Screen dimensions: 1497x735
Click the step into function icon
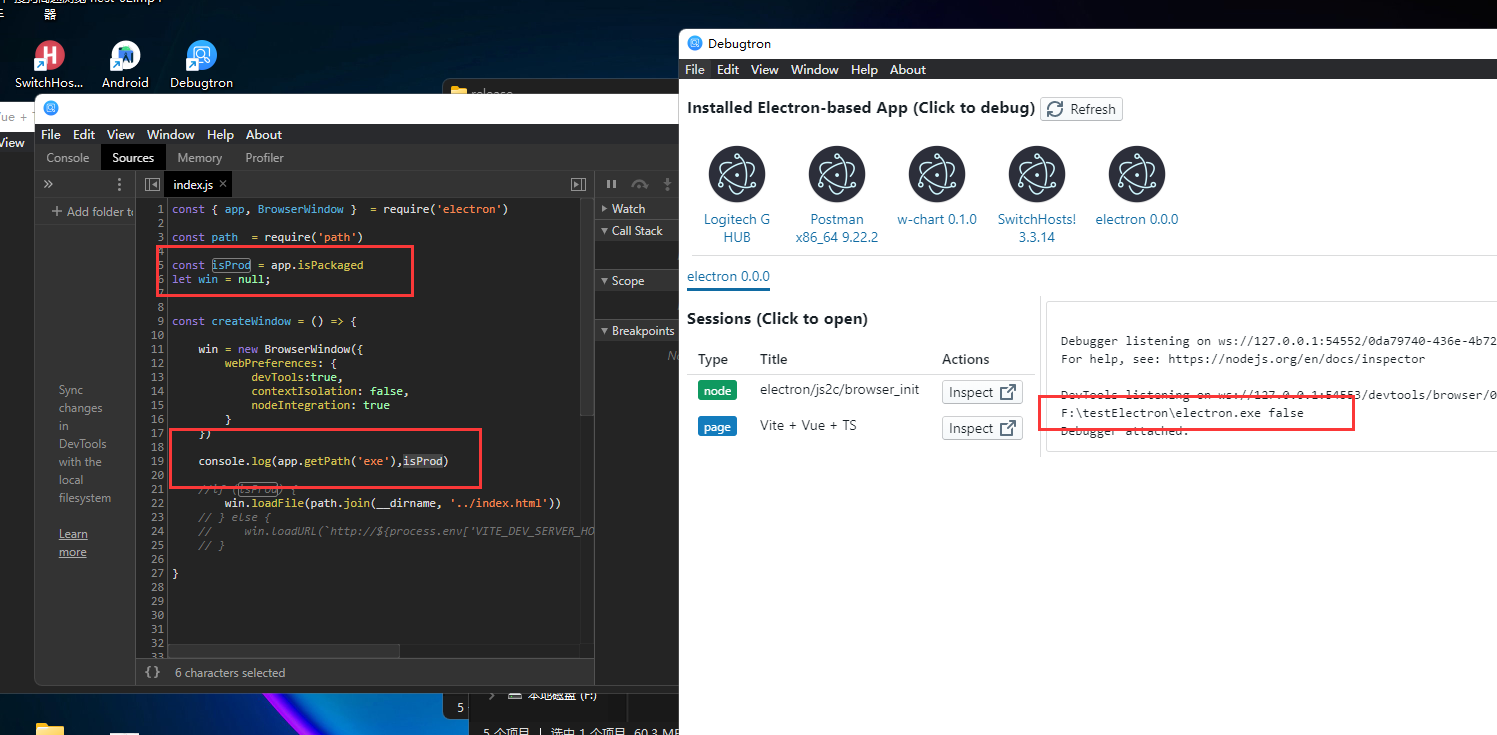tap(667, 184)
